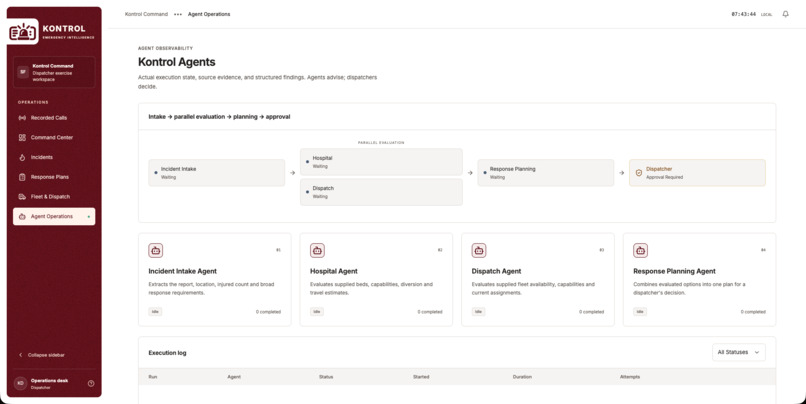The width and height of the screenshot is (806, 404).
Task: Click the KD user avatar
Action: tap(21, 383)
